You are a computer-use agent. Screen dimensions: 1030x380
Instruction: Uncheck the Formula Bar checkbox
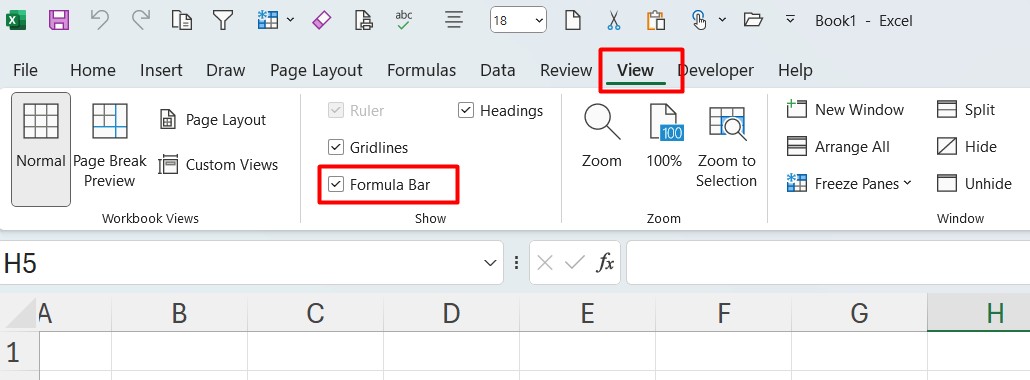(336, 185)
